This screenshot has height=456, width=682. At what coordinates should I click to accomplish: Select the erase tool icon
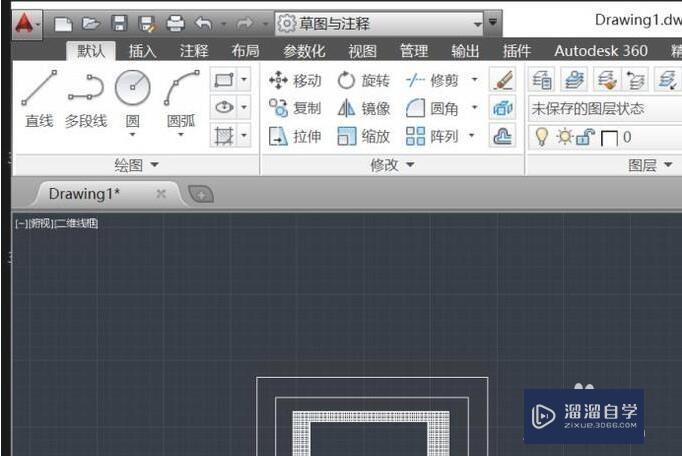click(502, 80)
